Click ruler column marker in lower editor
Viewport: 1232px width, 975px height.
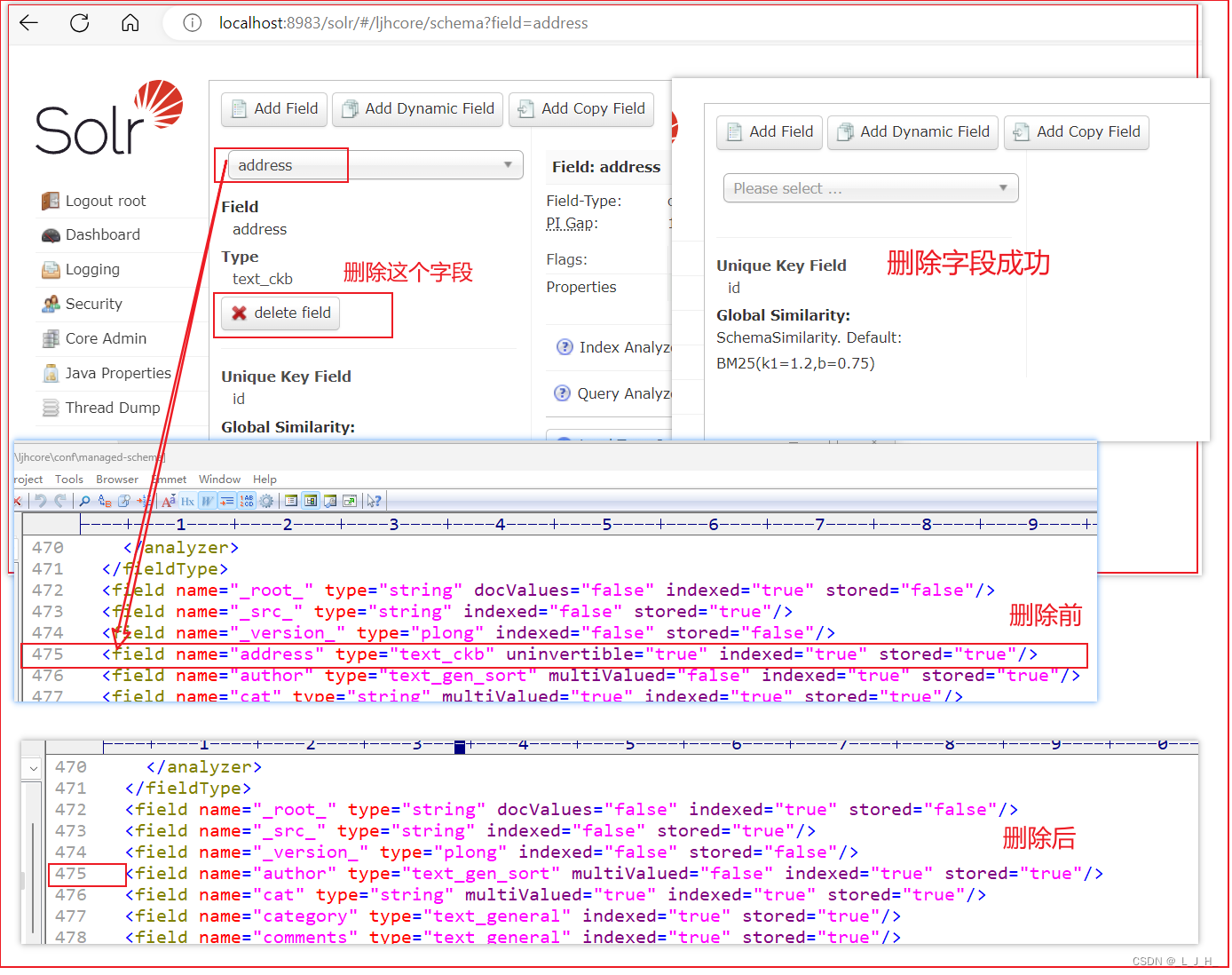(460, 747)
